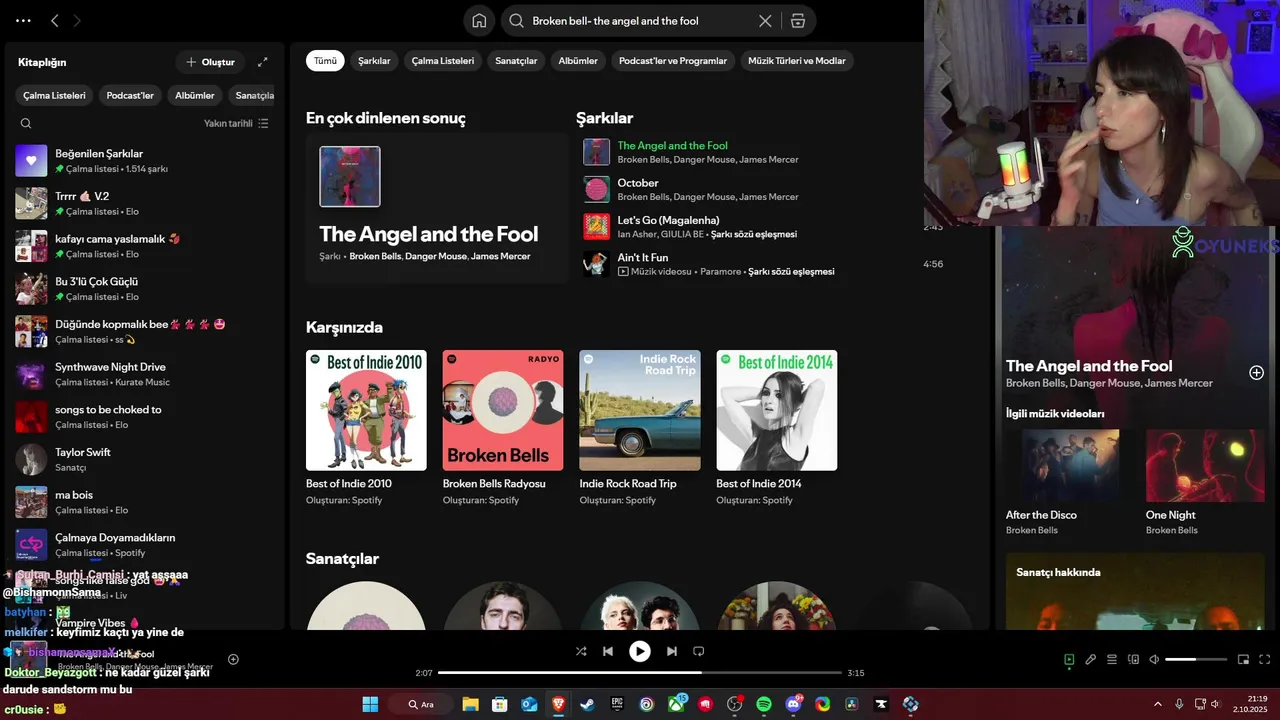Add current track to Liked Songs in player bar

point(233,659)
